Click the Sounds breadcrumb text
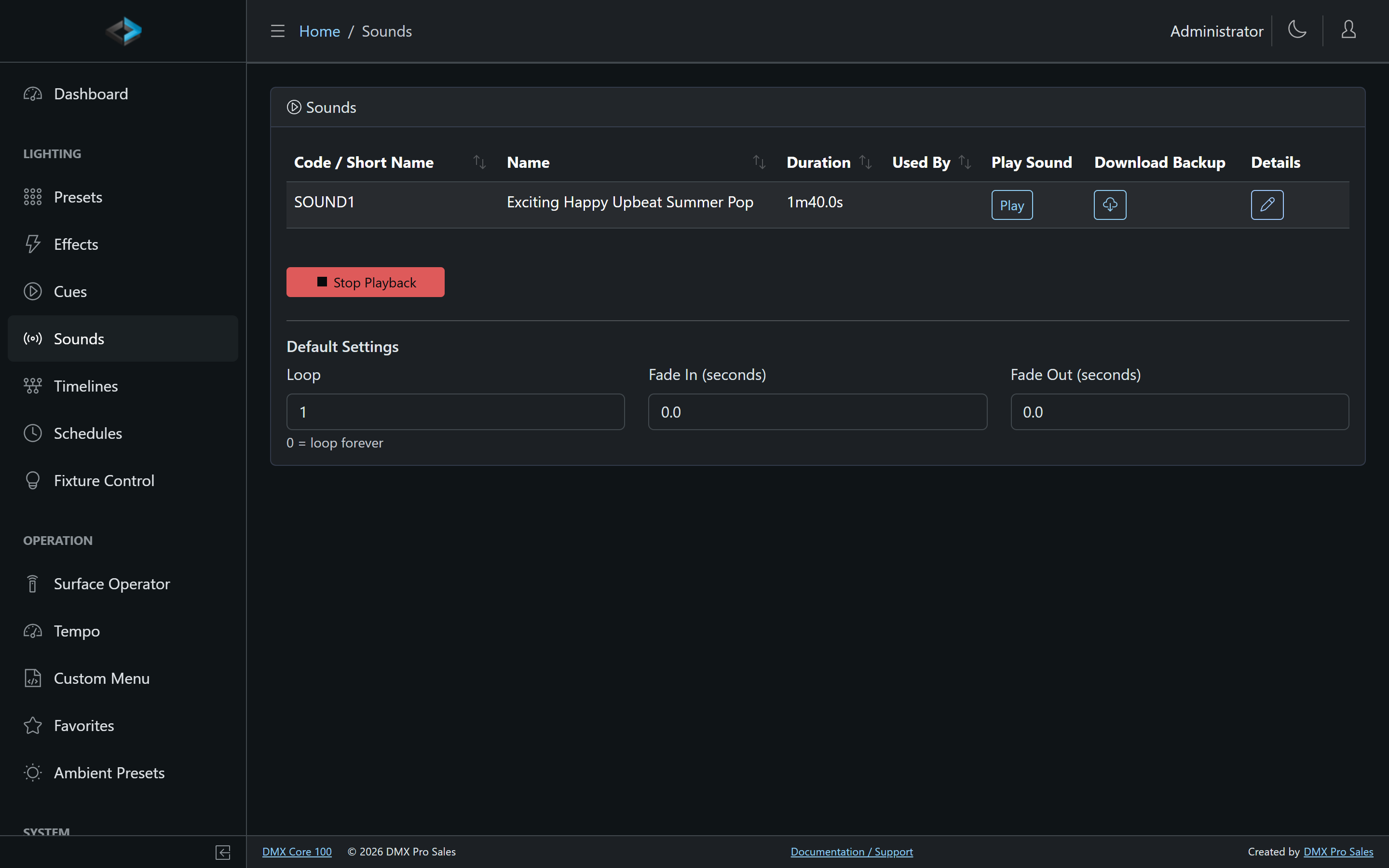 pos(386,31)
